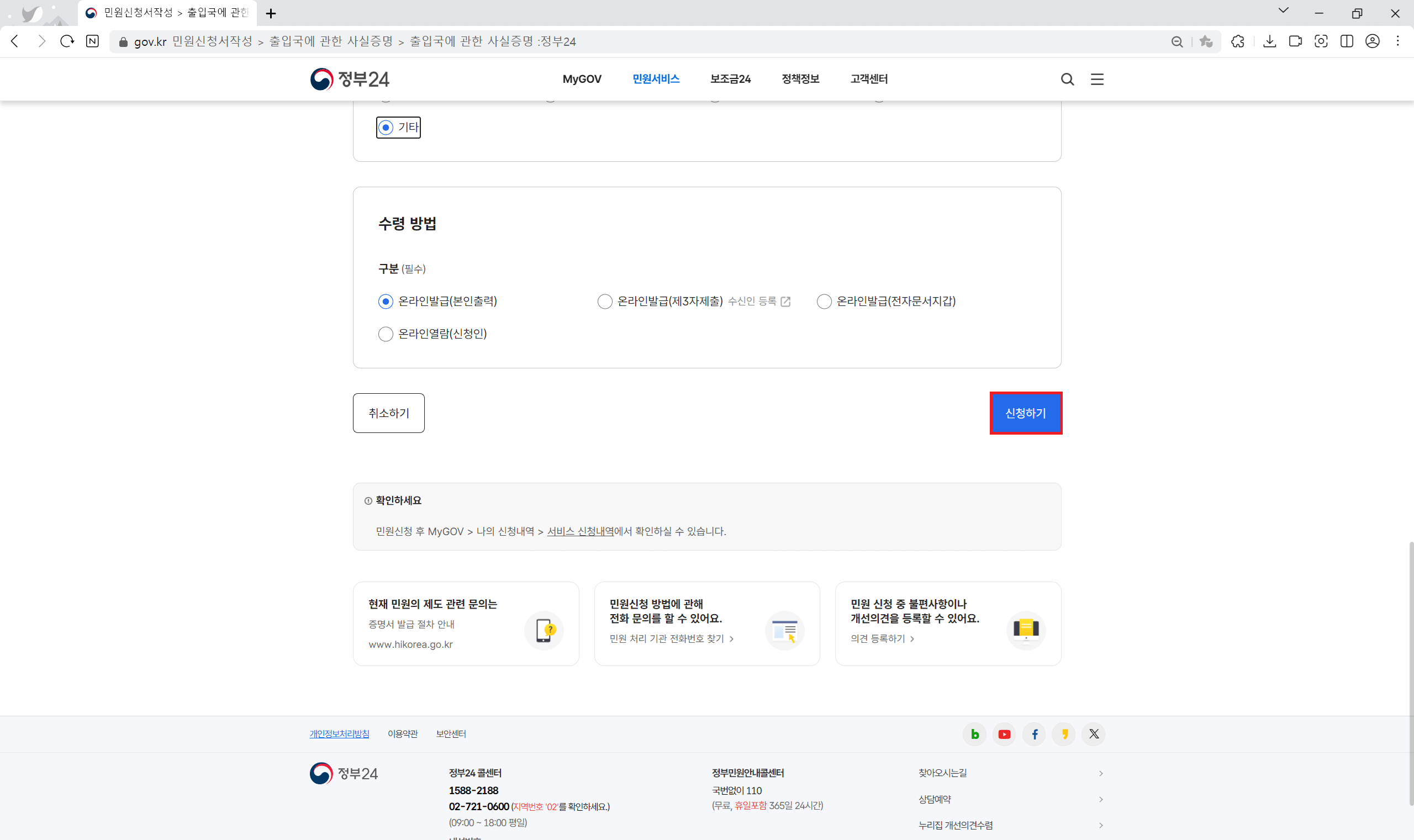Open the tab search dropdown arrow
The width and height of the screenshot is (1414, 840).
point(1283,10)
